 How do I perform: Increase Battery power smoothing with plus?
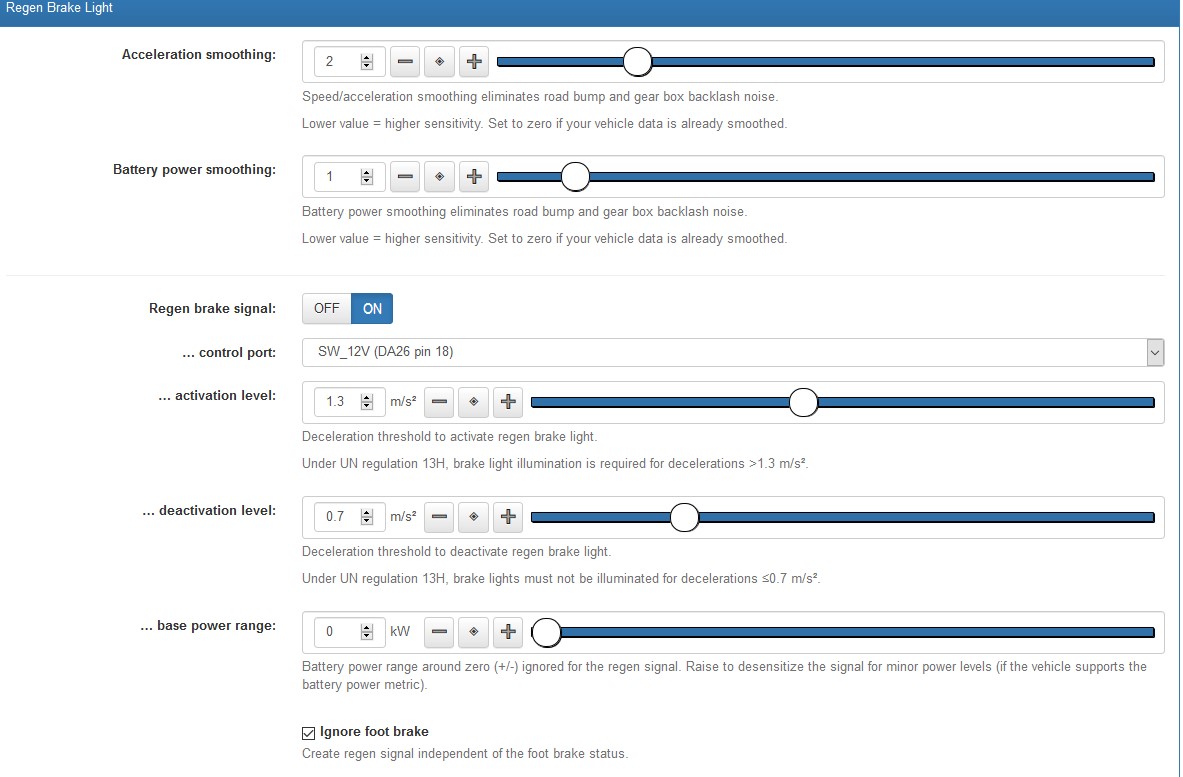(x=474, y=177)
